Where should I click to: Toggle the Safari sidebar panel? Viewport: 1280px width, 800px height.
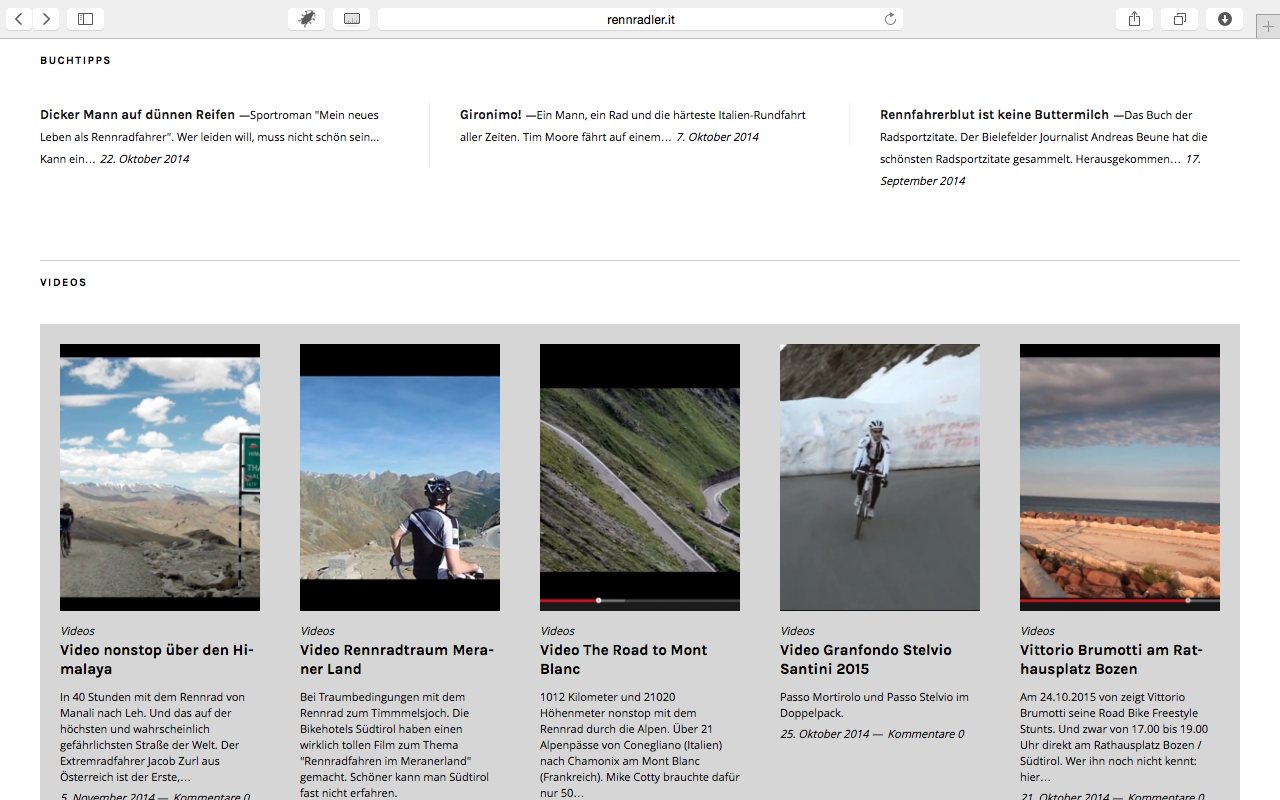coord(85,19)
